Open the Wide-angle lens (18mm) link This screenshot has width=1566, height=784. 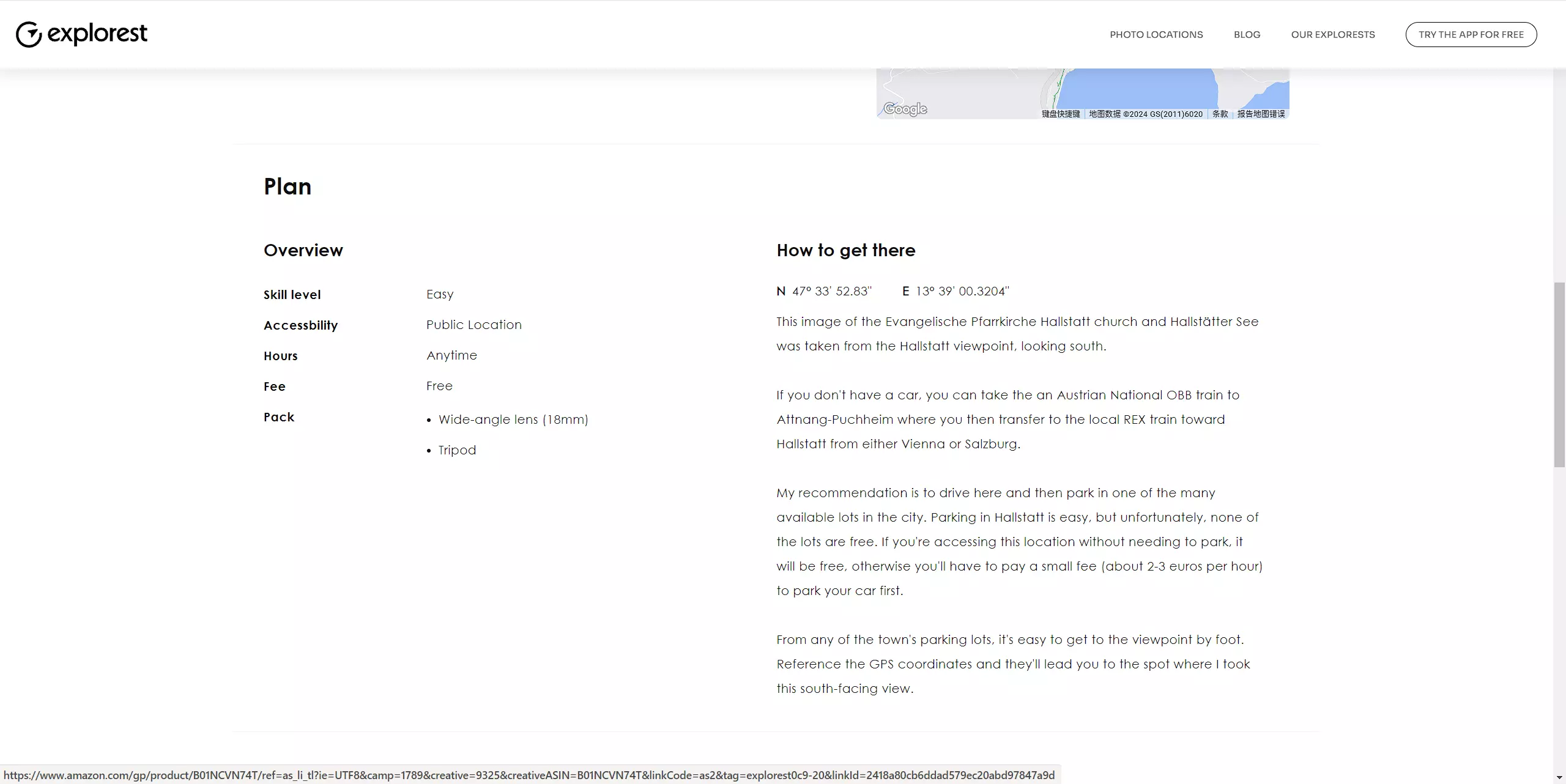point(513,420)
